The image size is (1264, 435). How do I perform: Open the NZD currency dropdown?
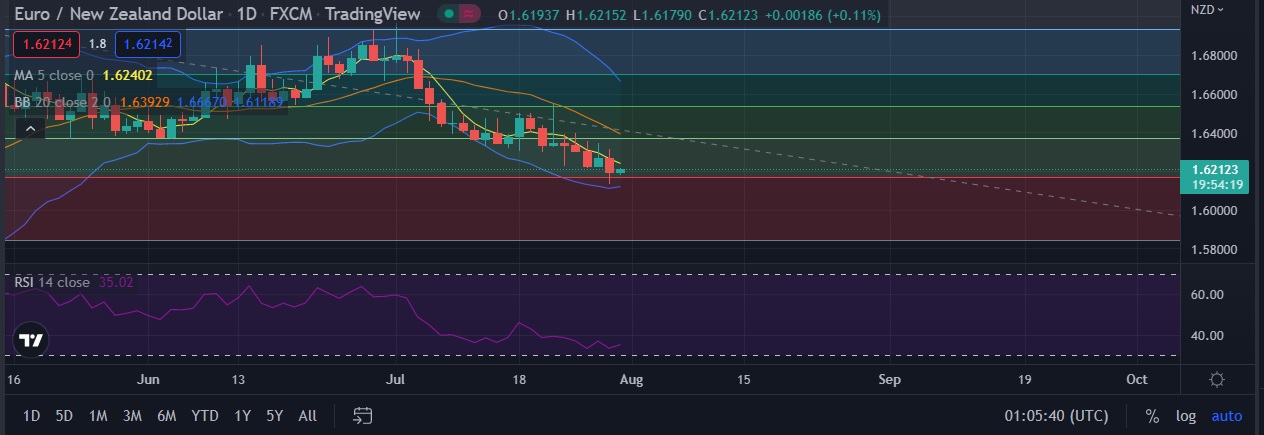1206,10
